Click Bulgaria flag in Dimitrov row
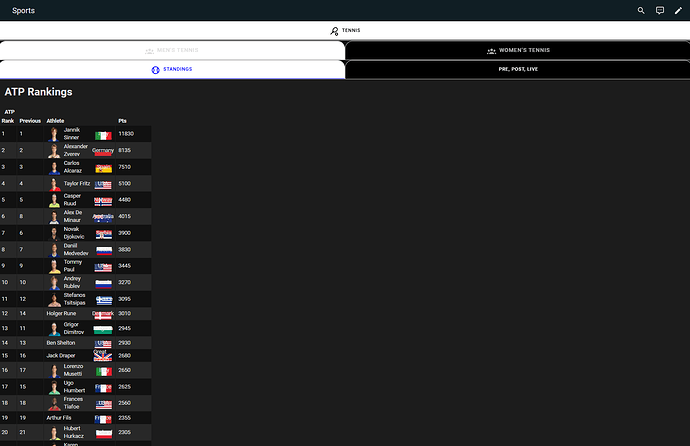 pos(103,330)
